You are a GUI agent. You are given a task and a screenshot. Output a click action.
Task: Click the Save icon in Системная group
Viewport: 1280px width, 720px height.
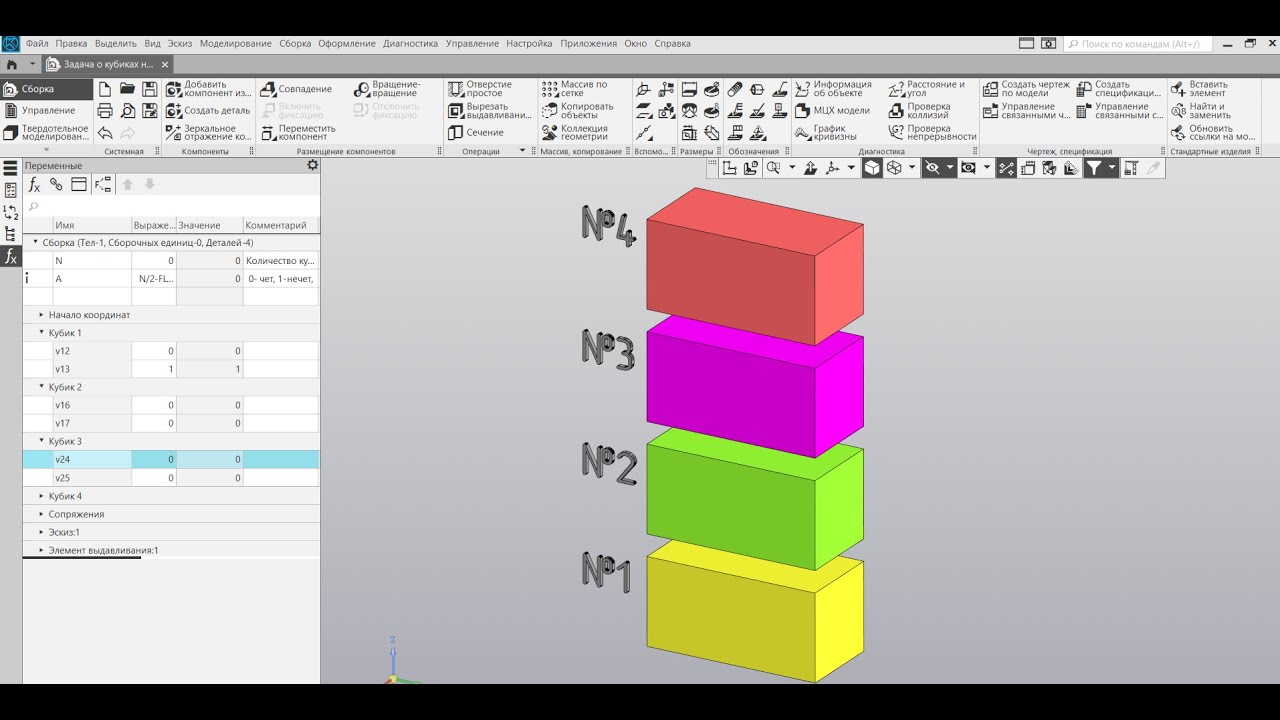(150, 89)
